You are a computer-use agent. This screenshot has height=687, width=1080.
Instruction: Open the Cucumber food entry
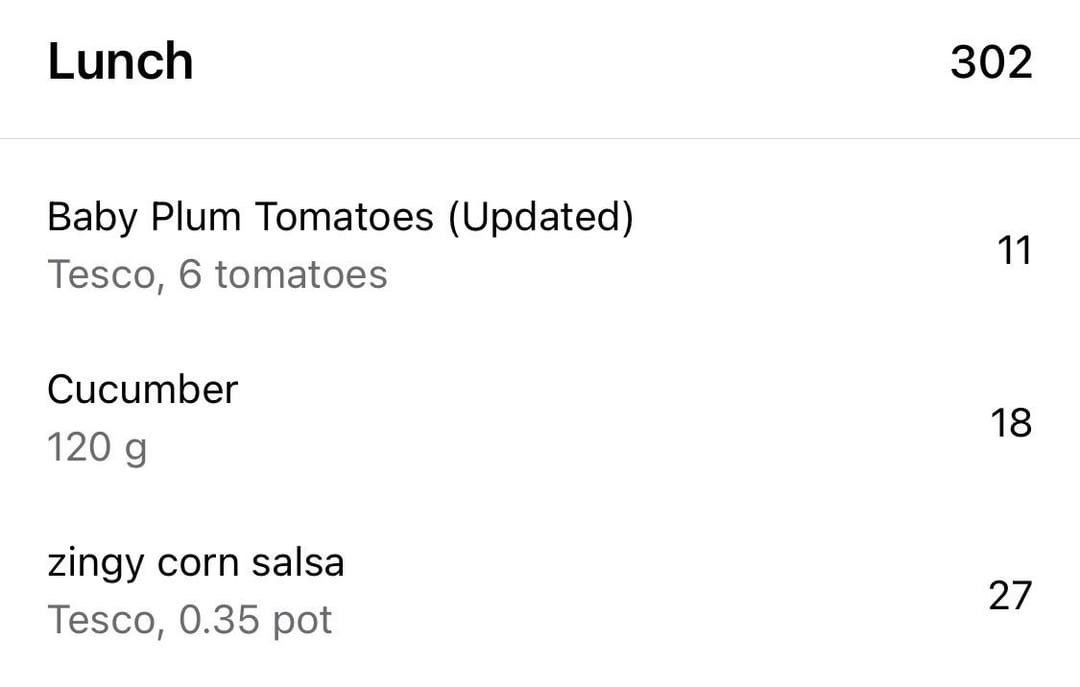pos(540,418)
